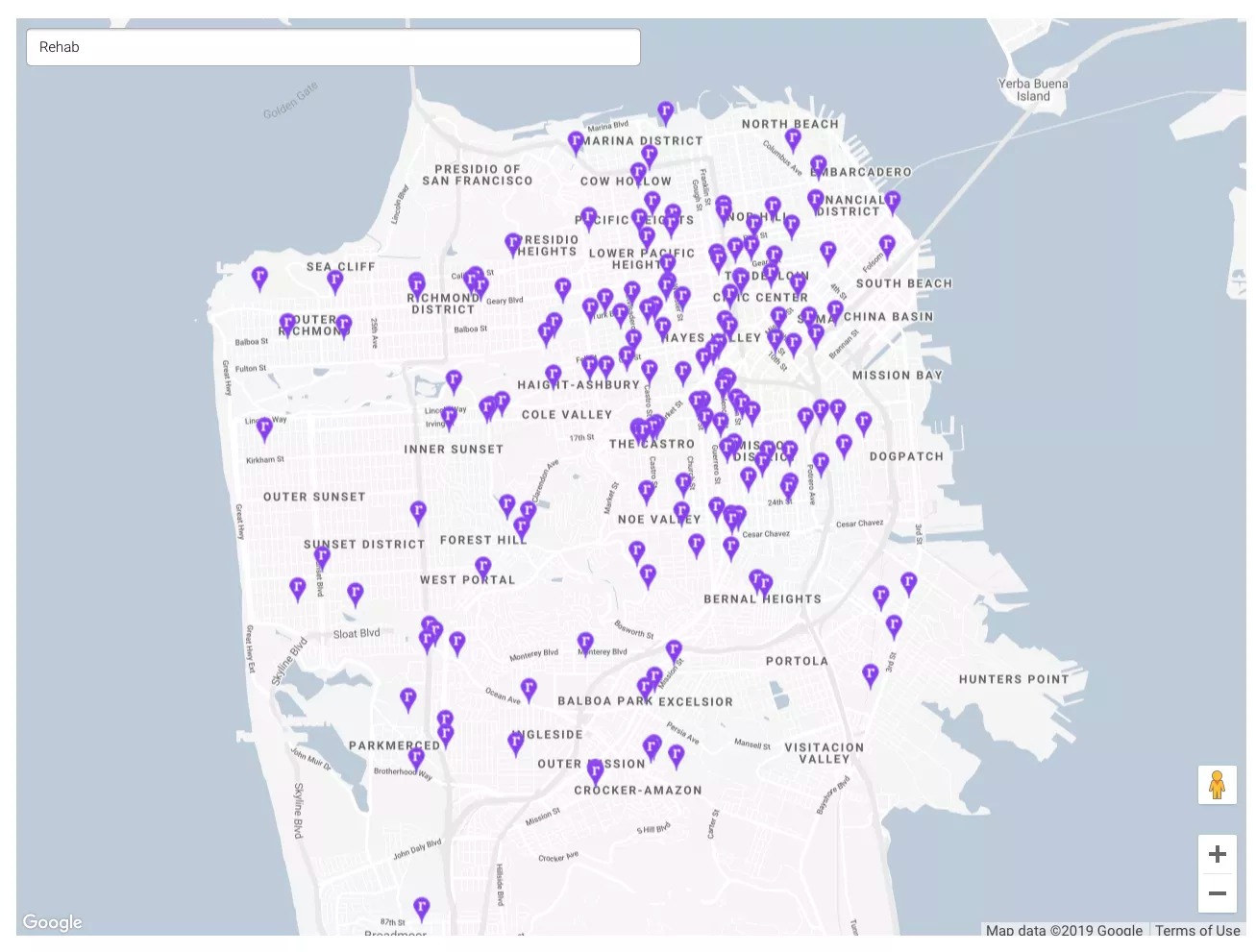Click the marker left of Marina District label
Viewport: 1256px width, 952px height.
pyautogui.click(x=576, y=143)
